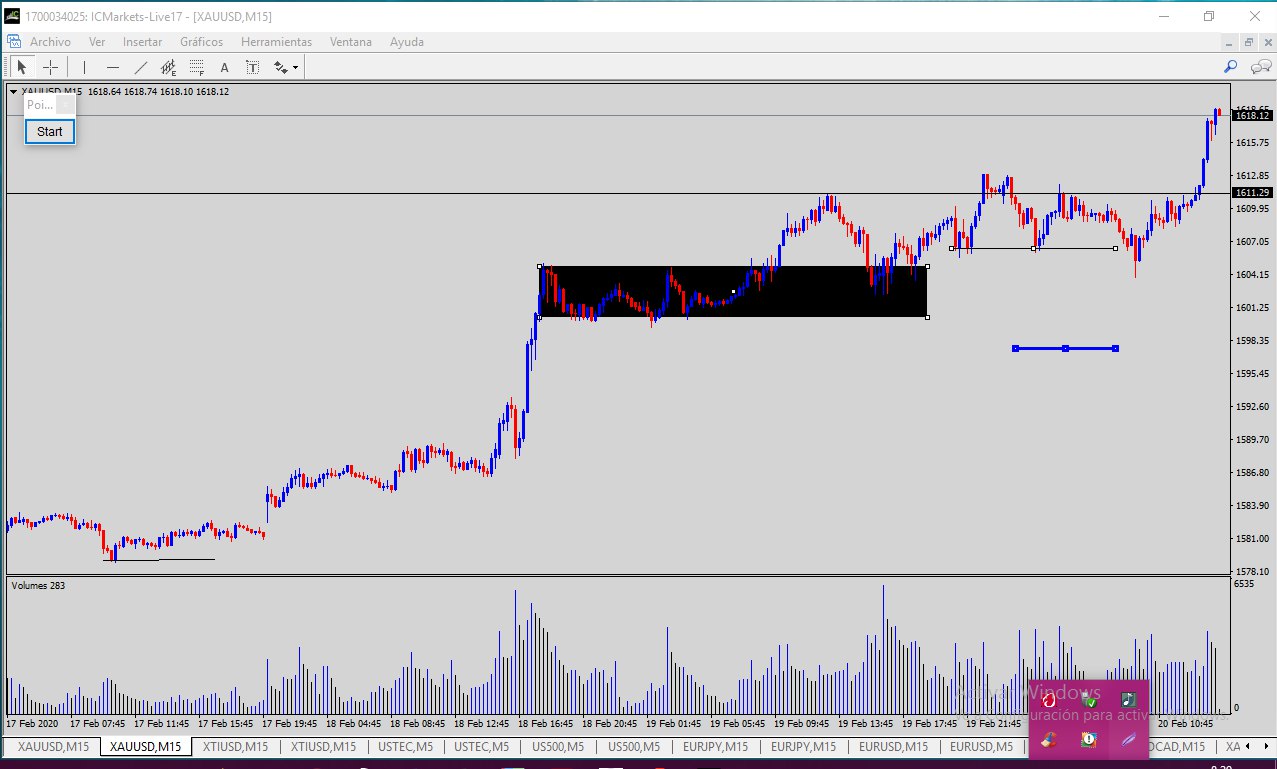The image size is (1277, 769).
Task: Open the first XTIUSD,M15 chart tab
Action: coord(235,746)
